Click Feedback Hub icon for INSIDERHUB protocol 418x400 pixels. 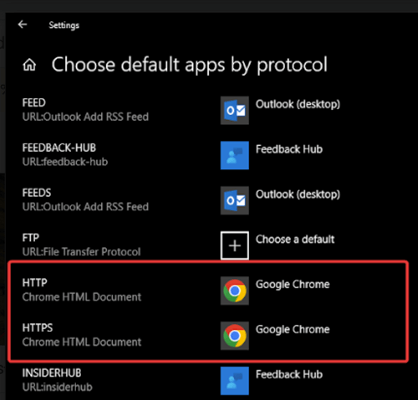pyautogui.click(x=234, y=381)
